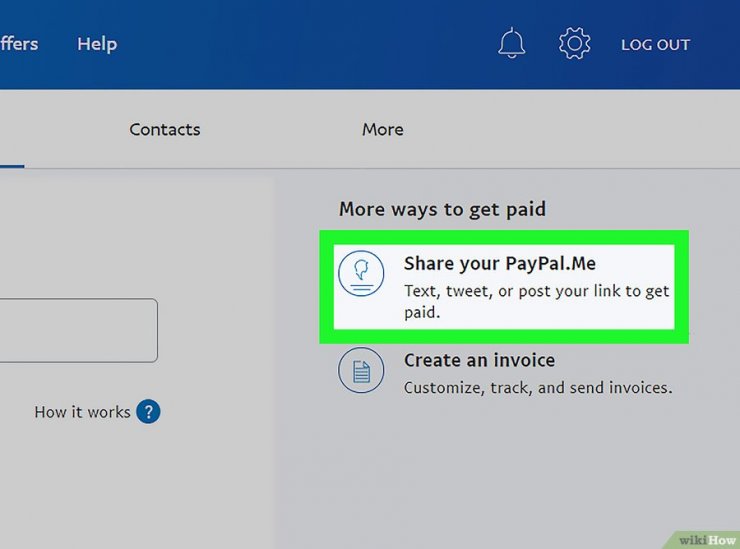740x549 pixels.
Task: Click the How it works text
Action: 82,412
